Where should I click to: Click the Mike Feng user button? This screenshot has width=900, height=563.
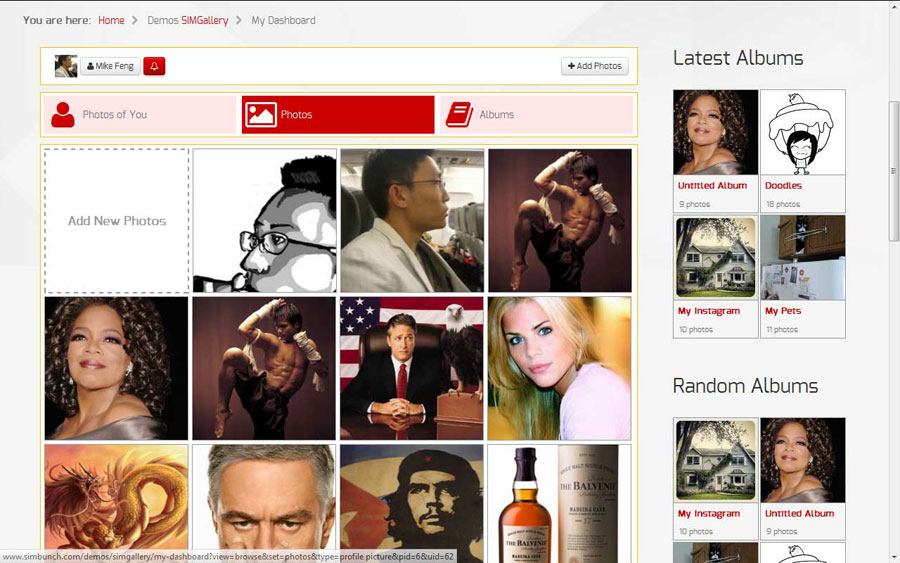110,66
